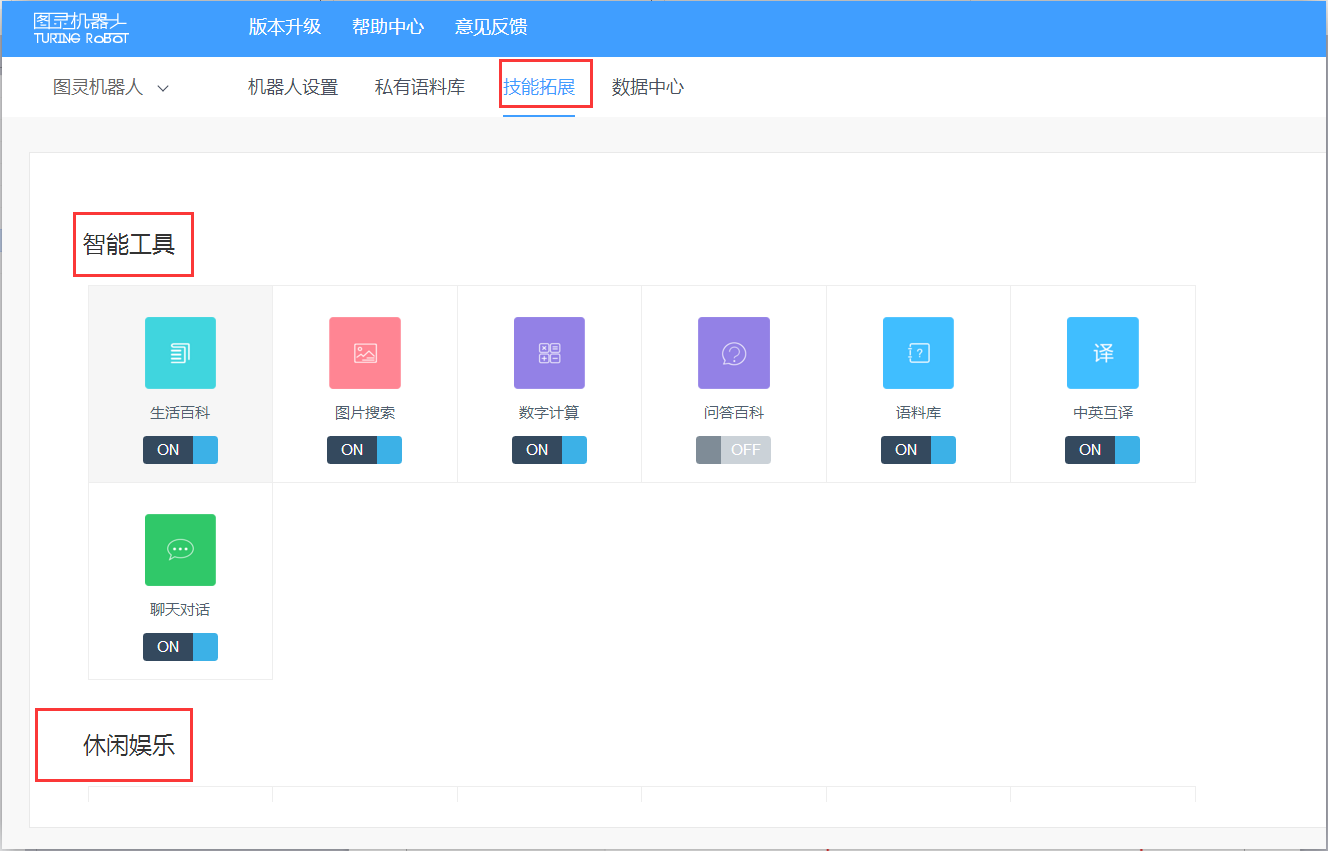Open the 聊天对话 green chat icon
Screen dimensions: 1328x851
(180, 550)
